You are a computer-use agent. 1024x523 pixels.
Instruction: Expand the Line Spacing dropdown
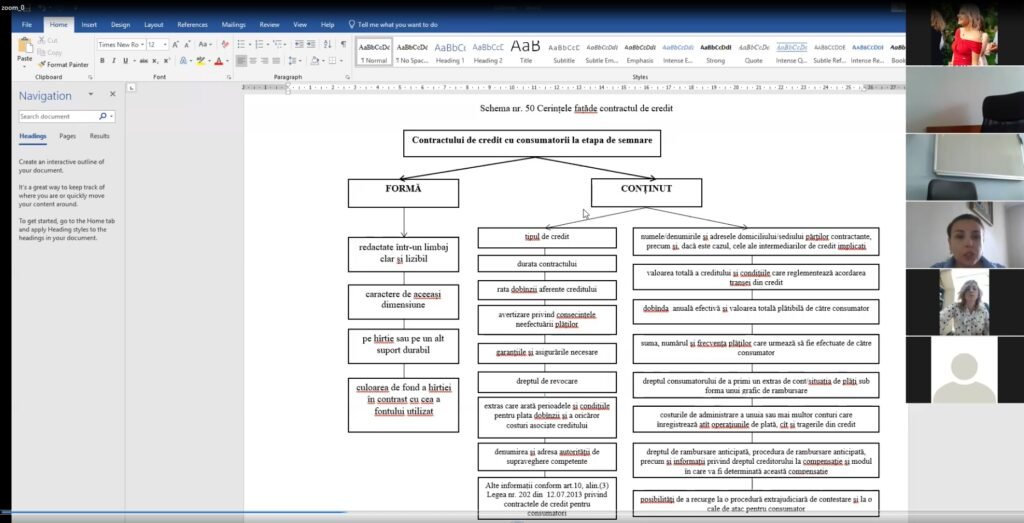[295, 61]
